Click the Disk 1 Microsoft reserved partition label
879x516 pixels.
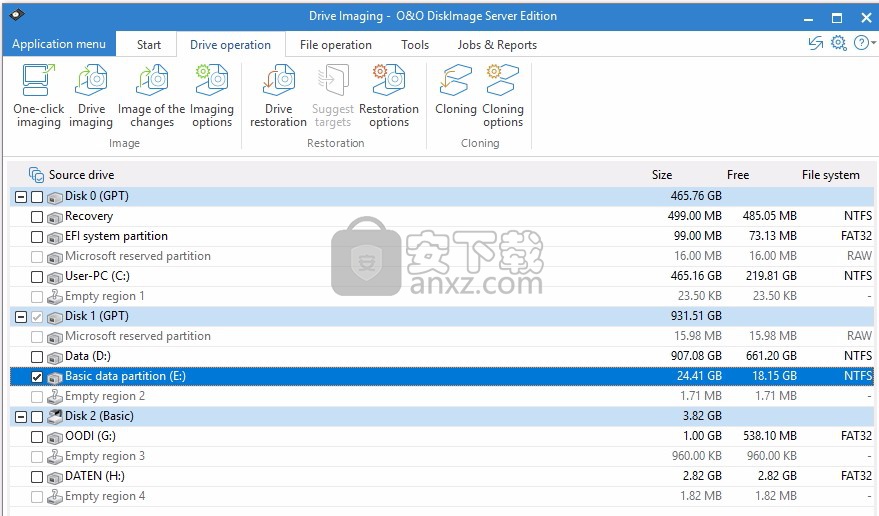pos(138,336)
